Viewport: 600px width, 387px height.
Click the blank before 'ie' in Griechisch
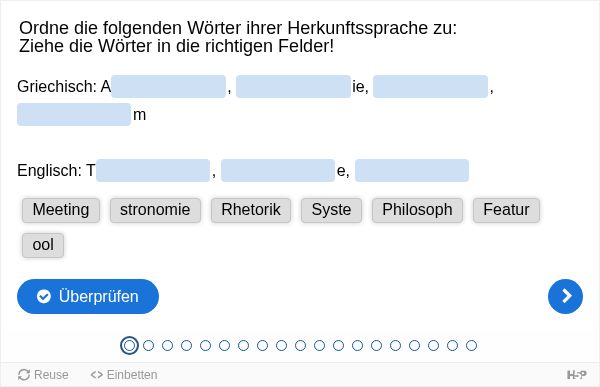tap(293, 87)
